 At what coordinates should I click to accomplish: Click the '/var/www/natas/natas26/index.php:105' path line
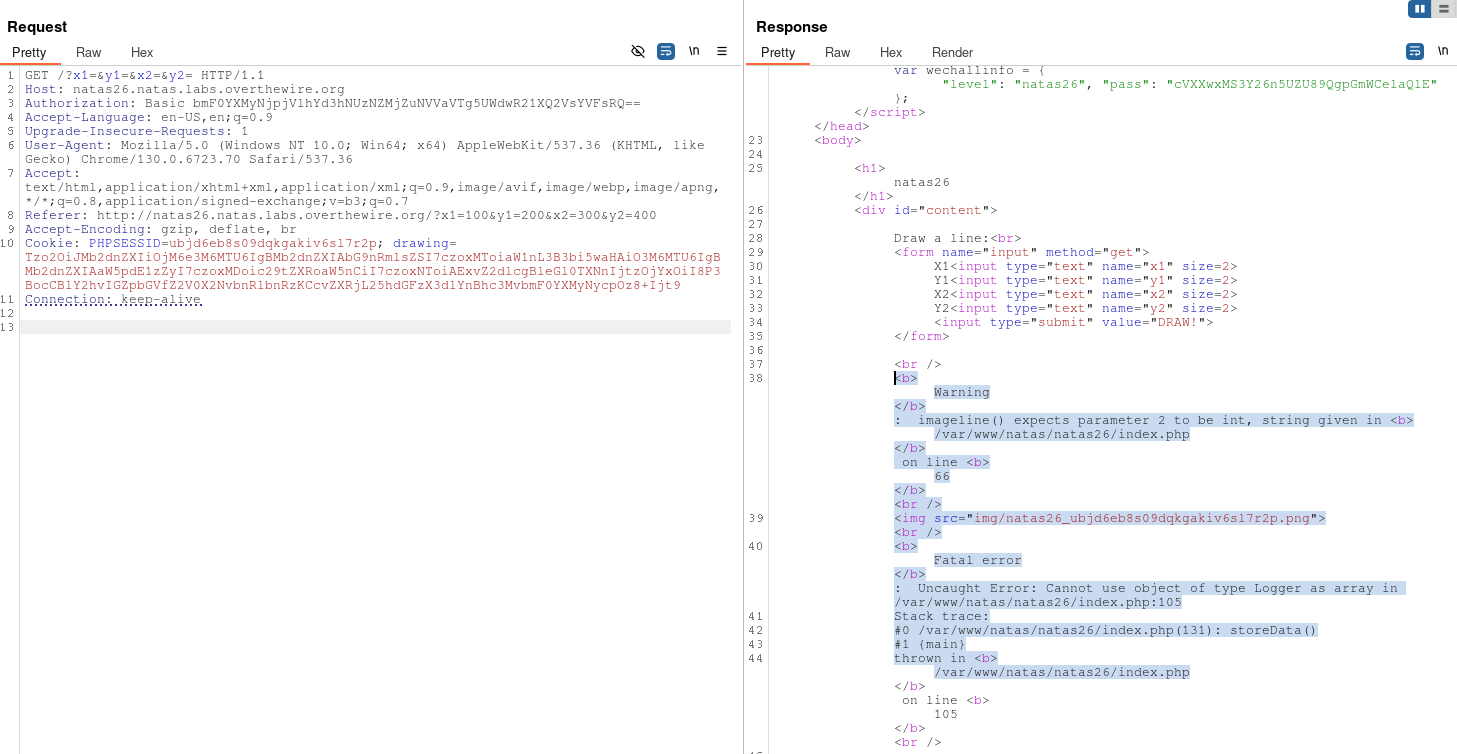(1038, 602)
